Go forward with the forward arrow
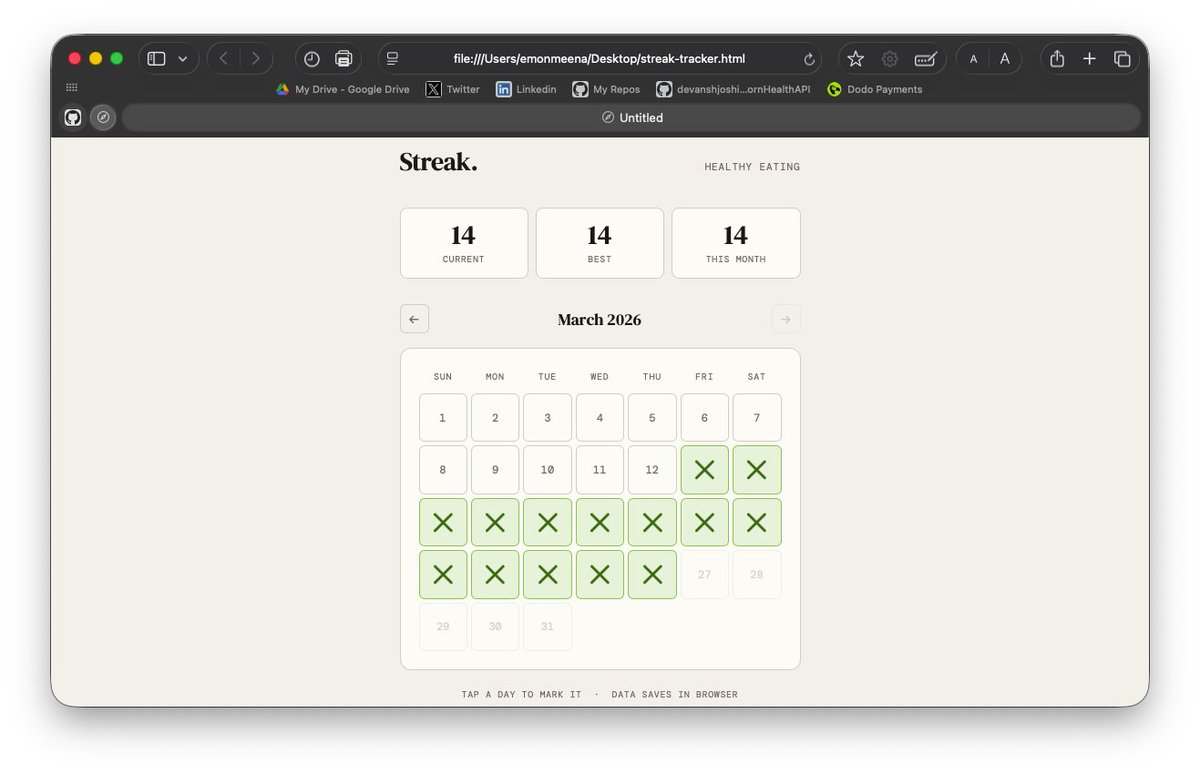Viewport: 1200px width, 774px height. point(255,59)
